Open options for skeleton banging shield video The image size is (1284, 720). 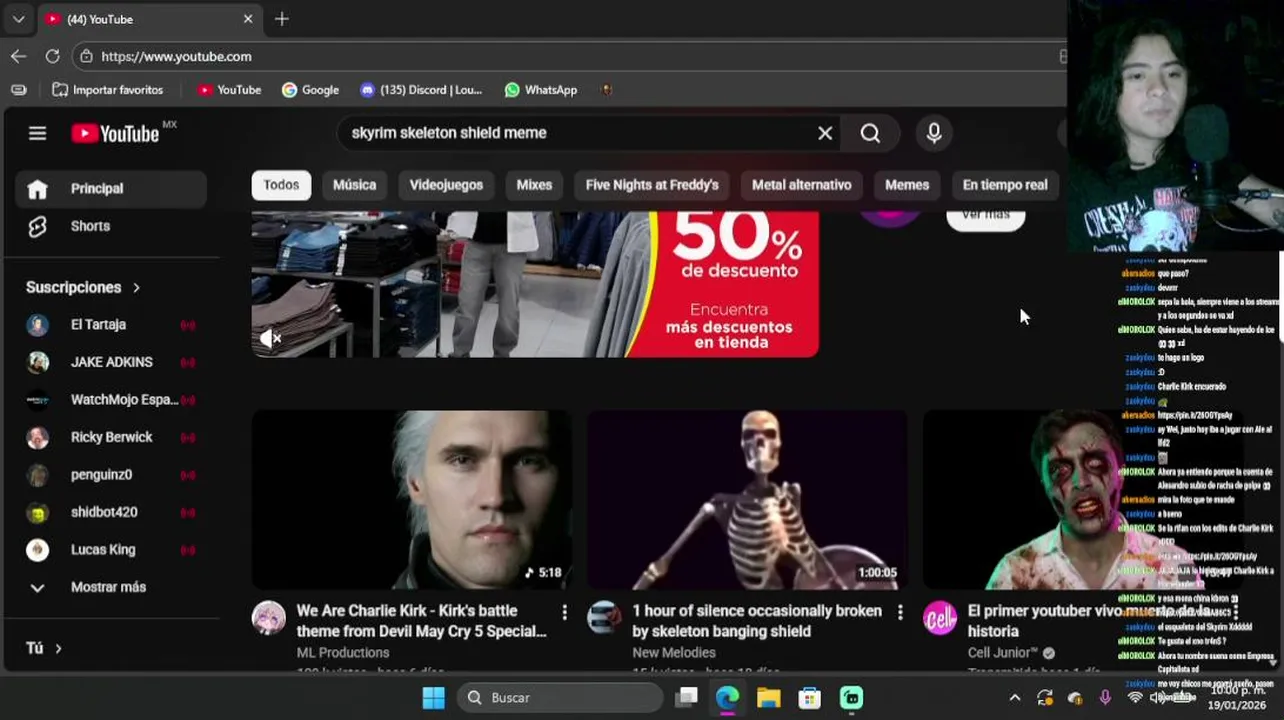[899, 611]
